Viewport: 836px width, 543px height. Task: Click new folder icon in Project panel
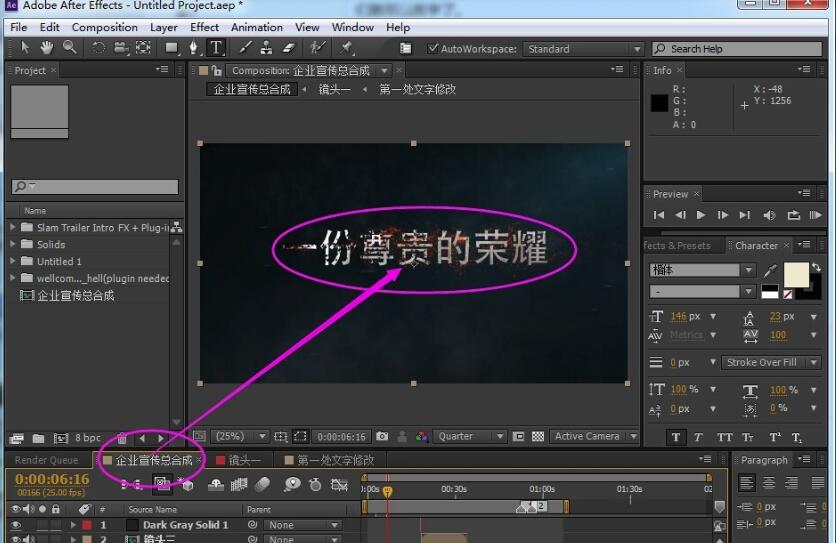[x=38, y=438]
